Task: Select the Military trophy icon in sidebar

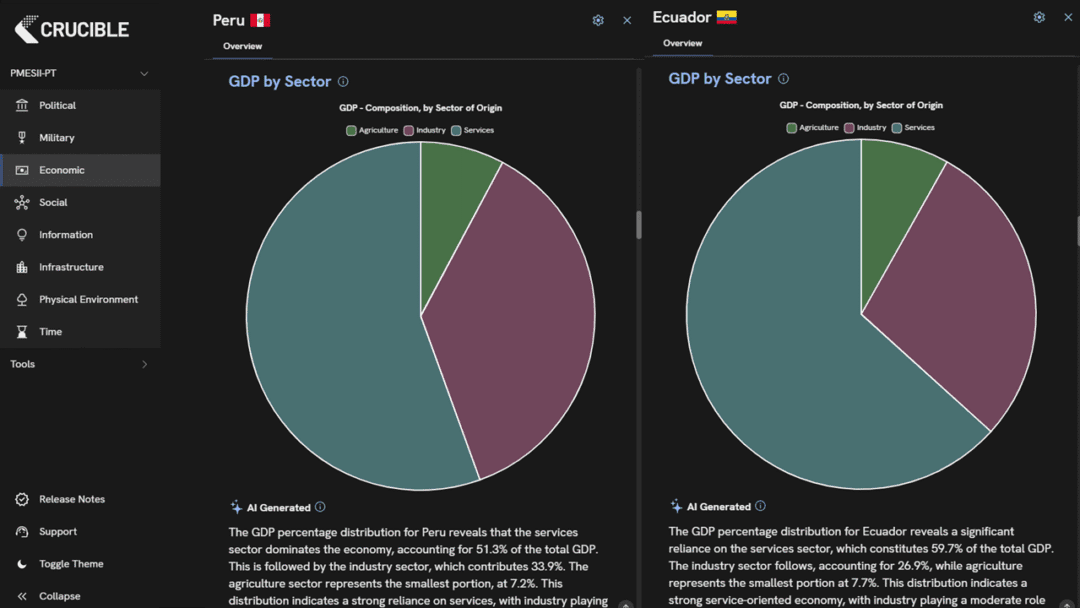Action: pos(22,138)
